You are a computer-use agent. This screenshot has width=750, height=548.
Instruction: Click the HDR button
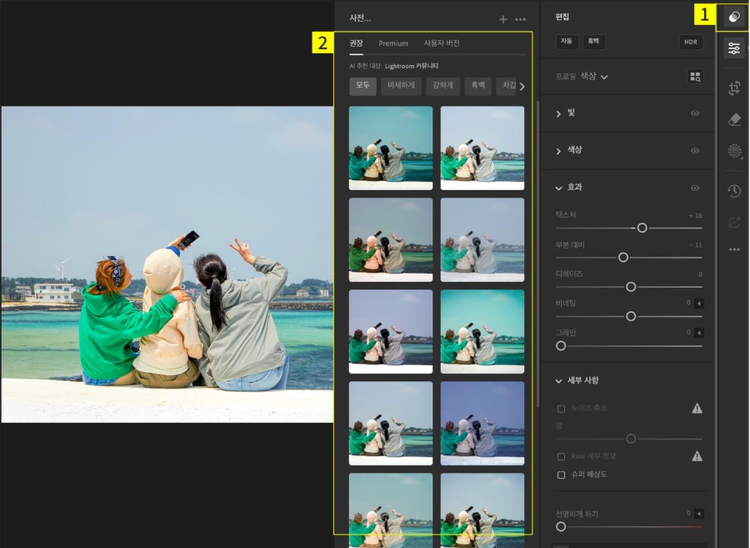click(690, 42)
